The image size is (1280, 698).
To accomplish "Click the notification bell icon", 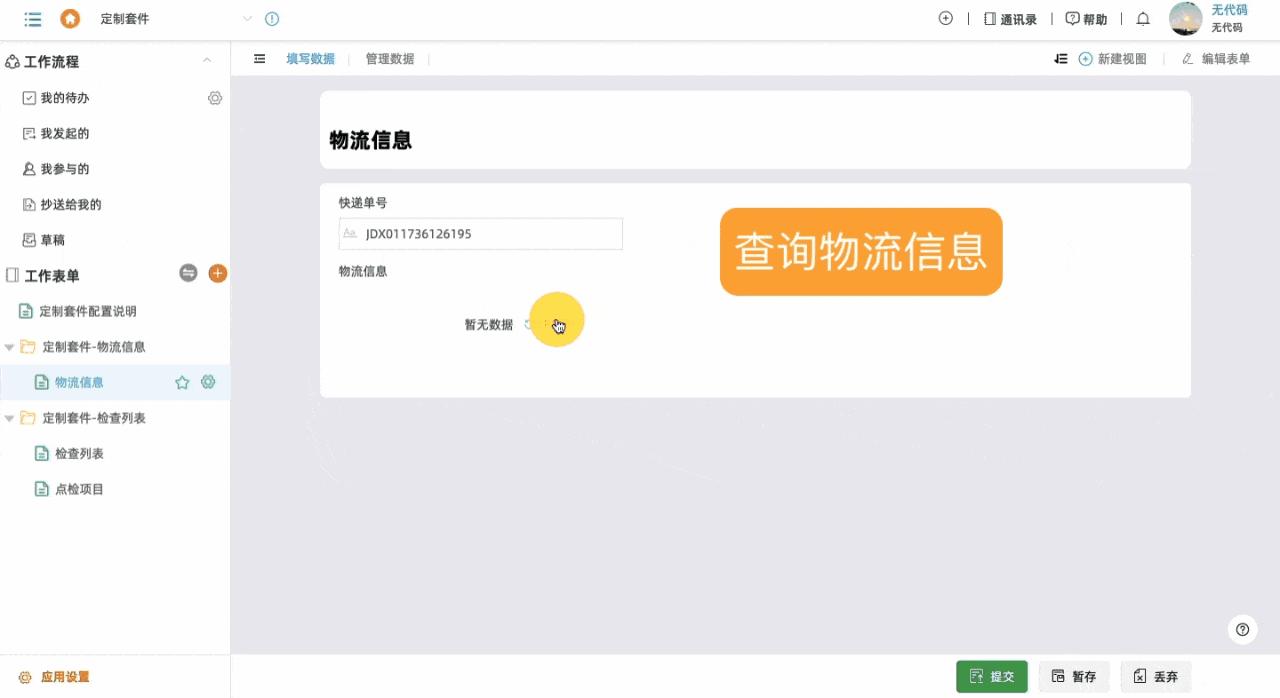I will [1142, 18].
